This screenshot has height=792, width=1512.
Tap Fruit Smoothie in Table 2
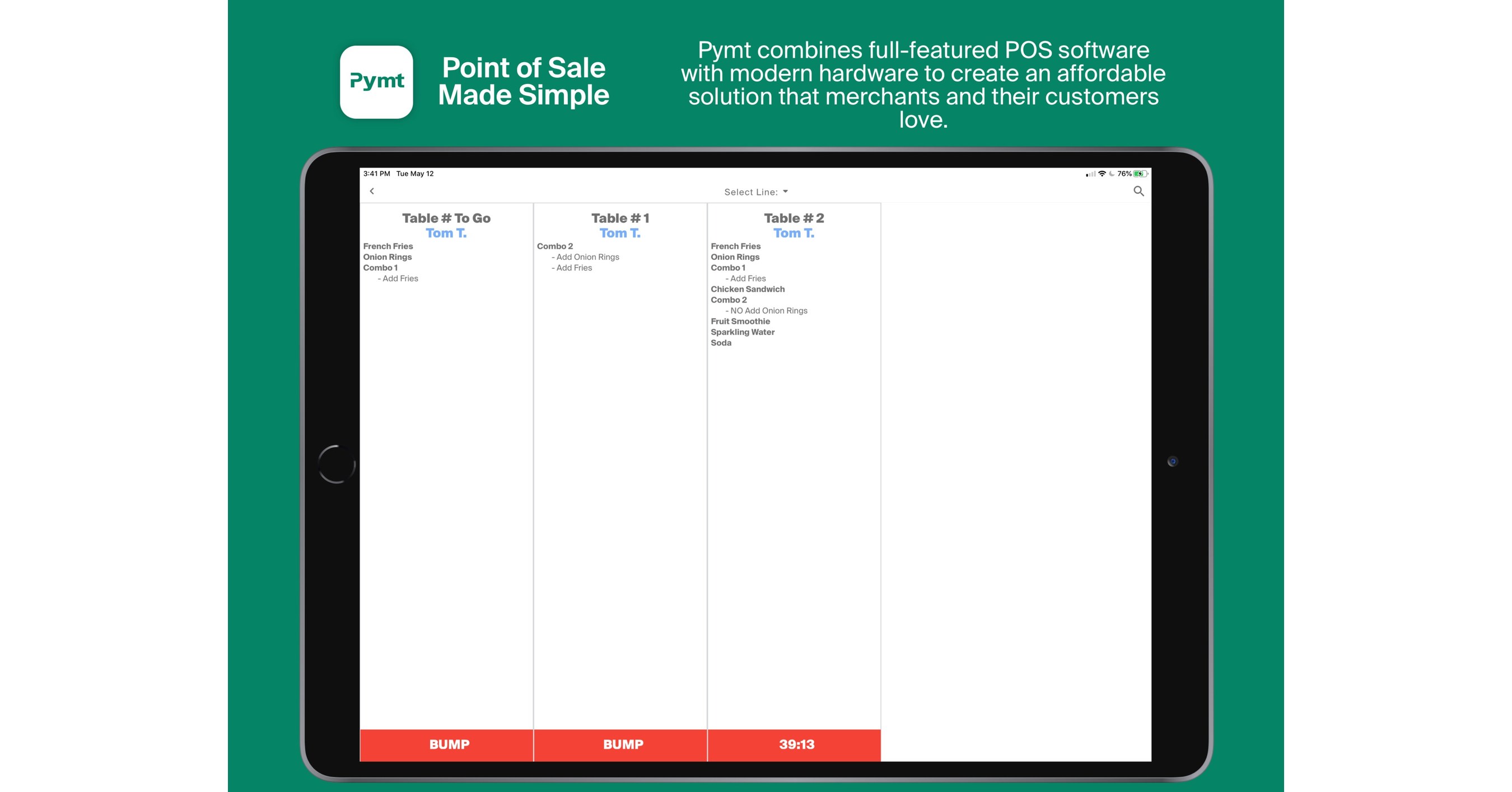[740, 322]
